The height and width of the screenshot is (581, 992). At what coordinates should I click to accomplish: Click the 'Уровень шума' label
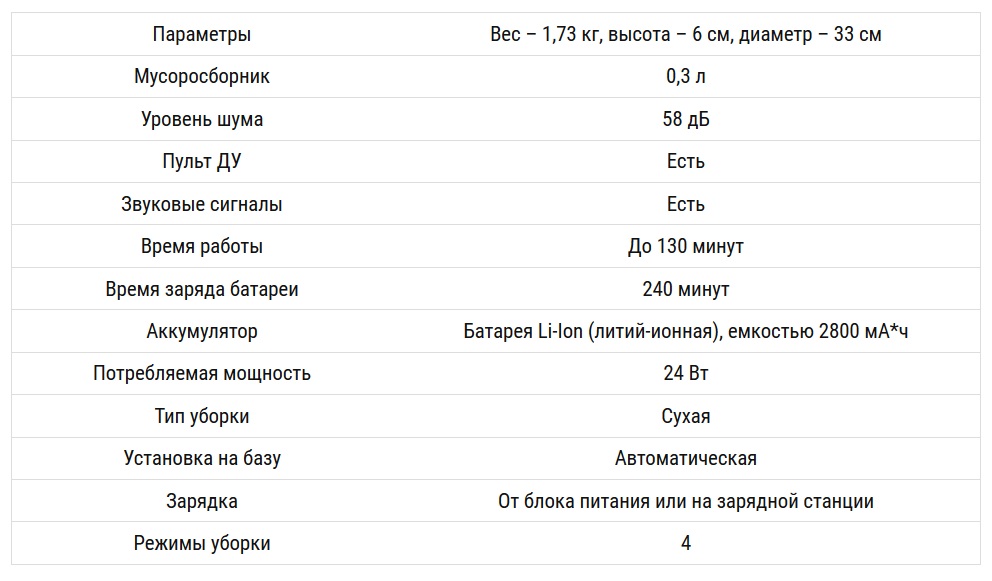point(202,120)
